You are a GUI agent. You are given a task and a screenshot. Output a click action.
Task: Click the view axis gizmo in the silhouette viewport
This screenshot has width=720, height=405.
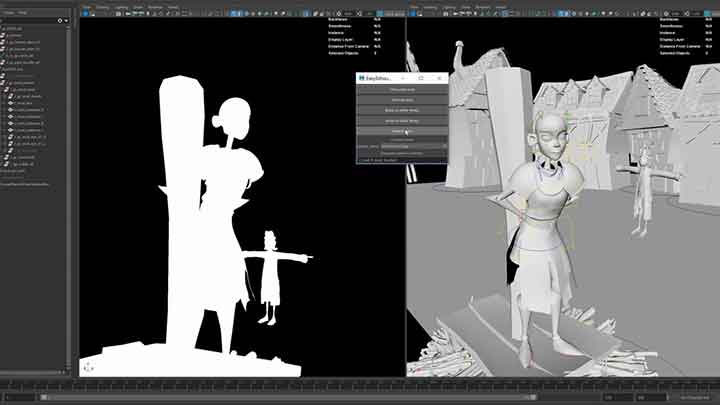(x=88, y=366)
